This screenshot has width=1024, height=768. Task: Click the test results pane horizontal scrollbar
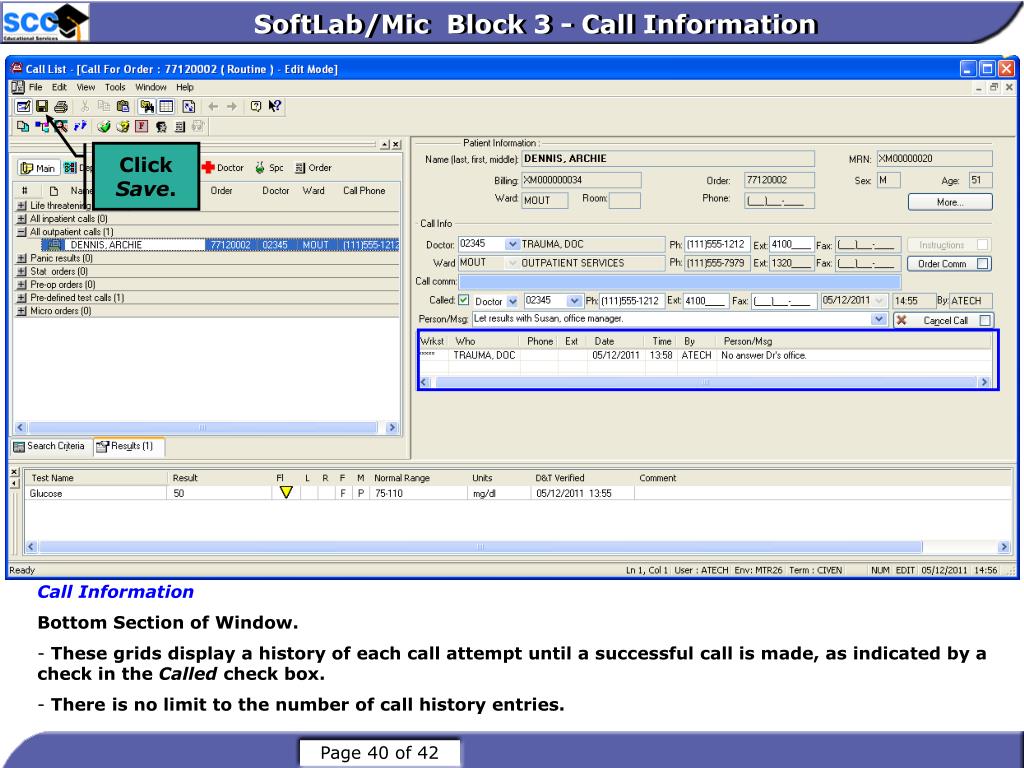click(x=517, y=547)
